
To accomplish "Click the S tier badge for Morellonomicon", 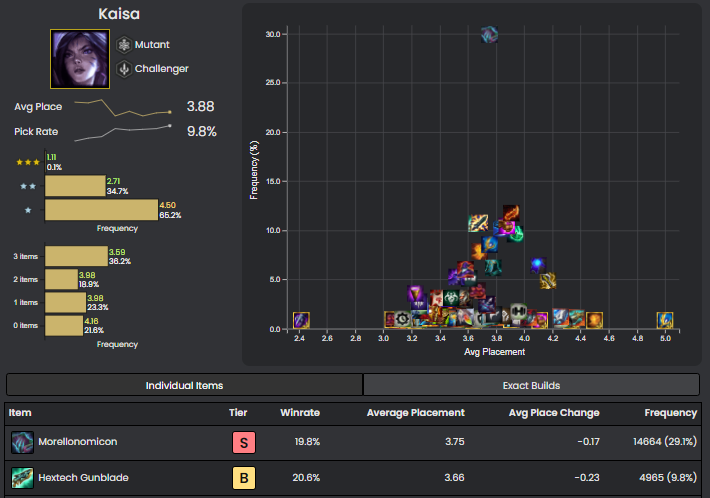I will (243, 442).
